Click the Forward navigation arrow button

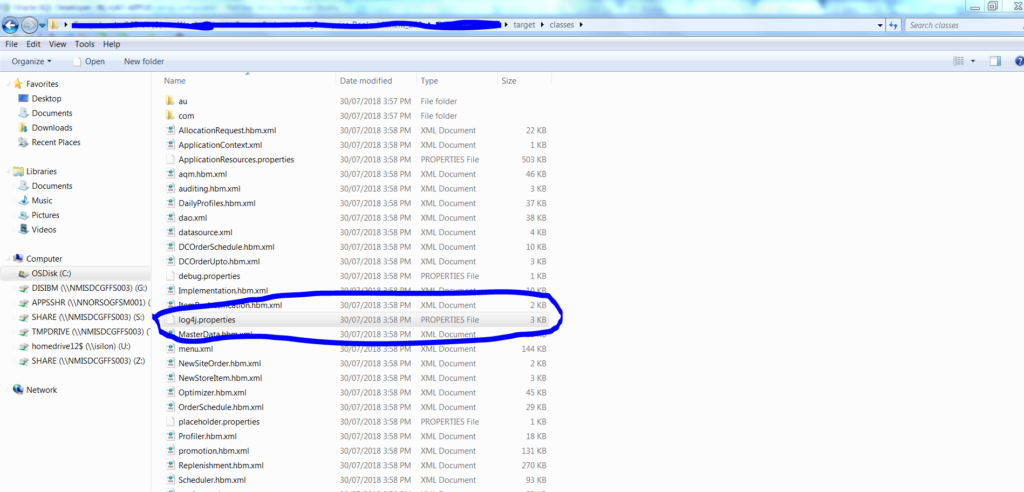pyautogui.click(x=29, y=25)
